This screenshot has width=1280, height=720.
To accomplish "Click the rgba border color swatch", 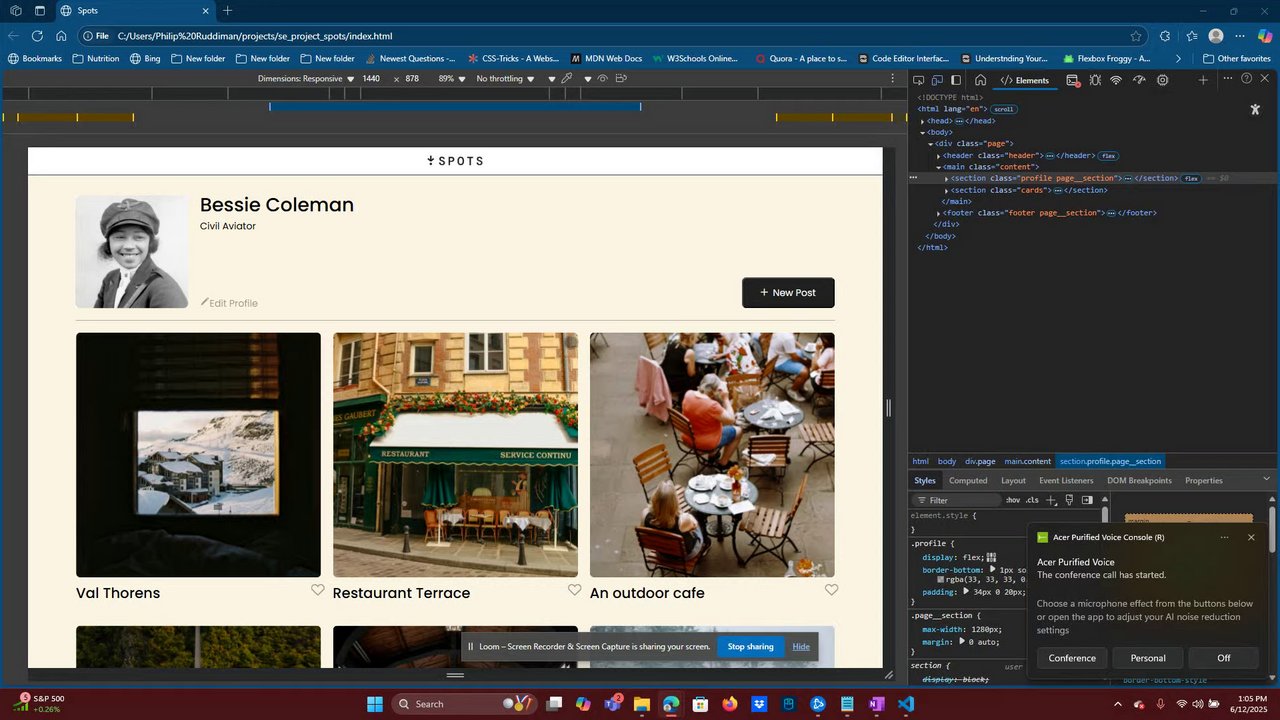I will [941, 580].
